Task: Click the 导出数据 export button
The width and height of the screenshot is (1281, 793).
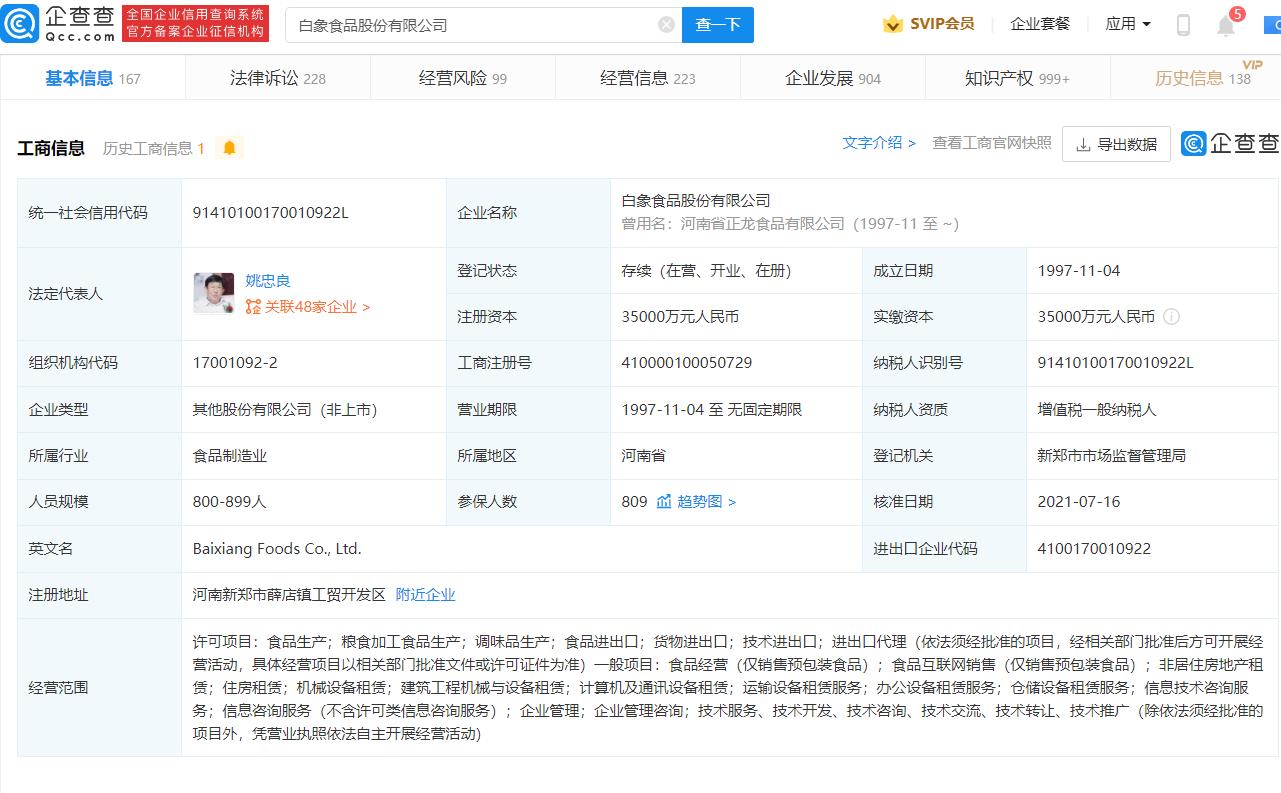Action: click(x=1116, y=144)
